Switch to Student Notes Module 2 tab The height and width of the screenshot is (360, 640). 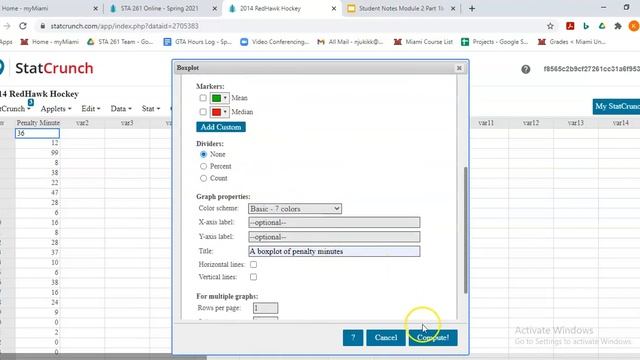(x=400, y=8)
